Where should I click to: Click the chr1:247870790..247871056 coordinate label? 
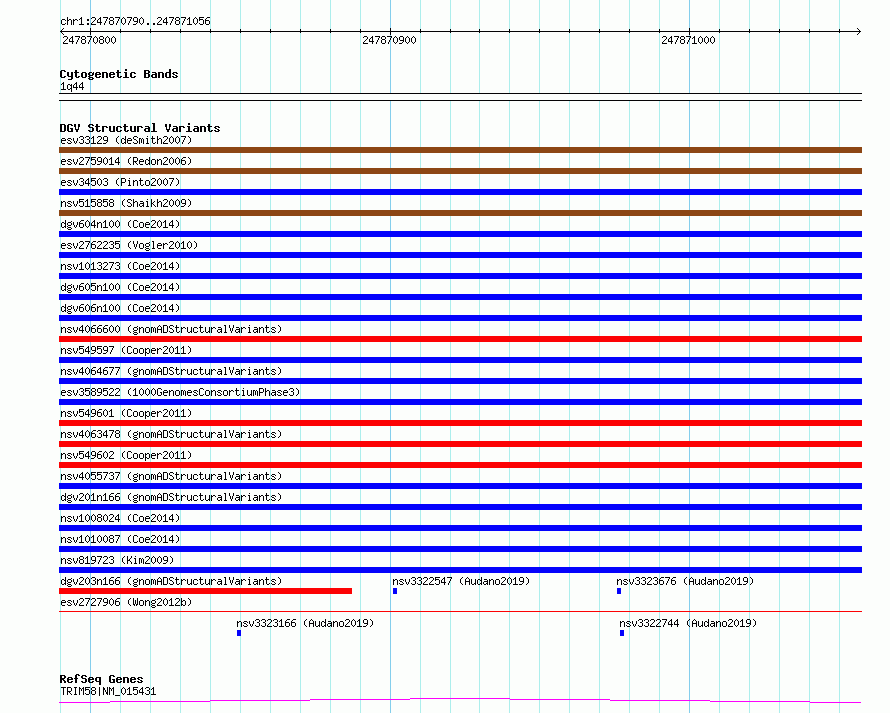[135, 22]
